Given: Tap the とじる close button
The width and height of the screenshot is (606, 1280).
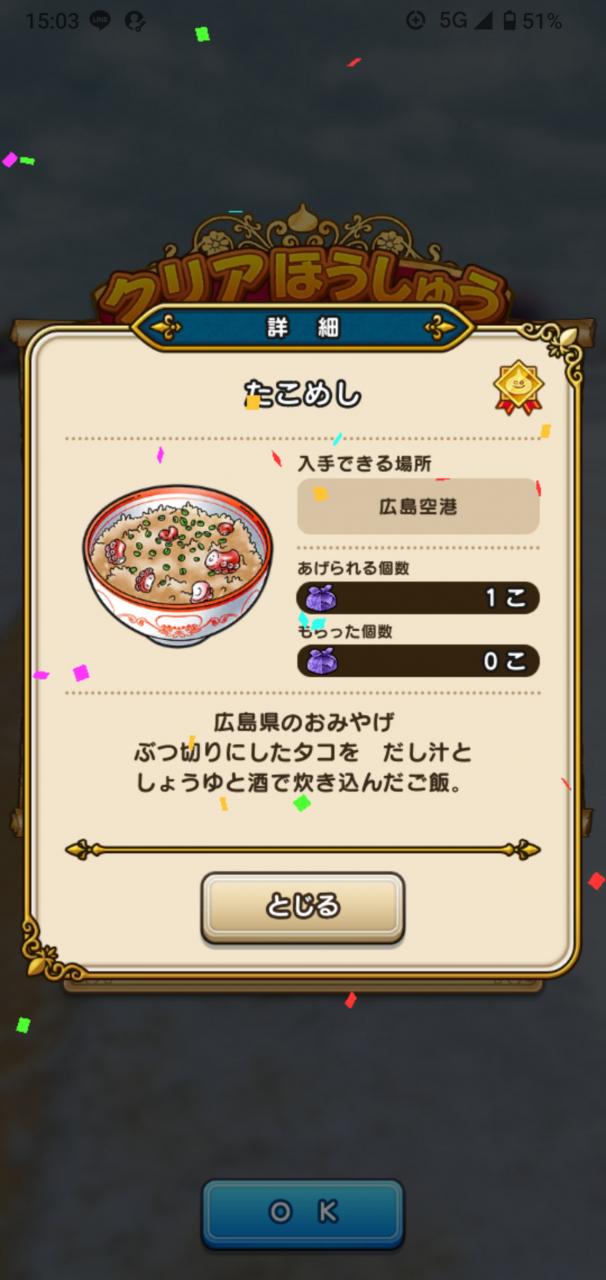Looking at the screenshot, I should click(x=302, y=907).
